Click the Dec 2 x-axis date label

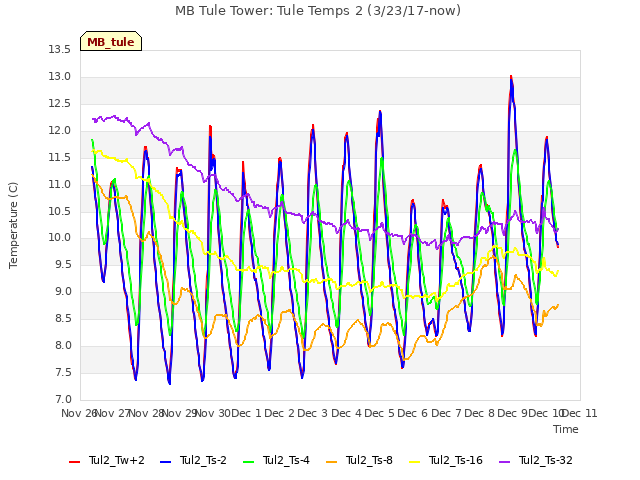pyautogui.click(x=280, y=413)
